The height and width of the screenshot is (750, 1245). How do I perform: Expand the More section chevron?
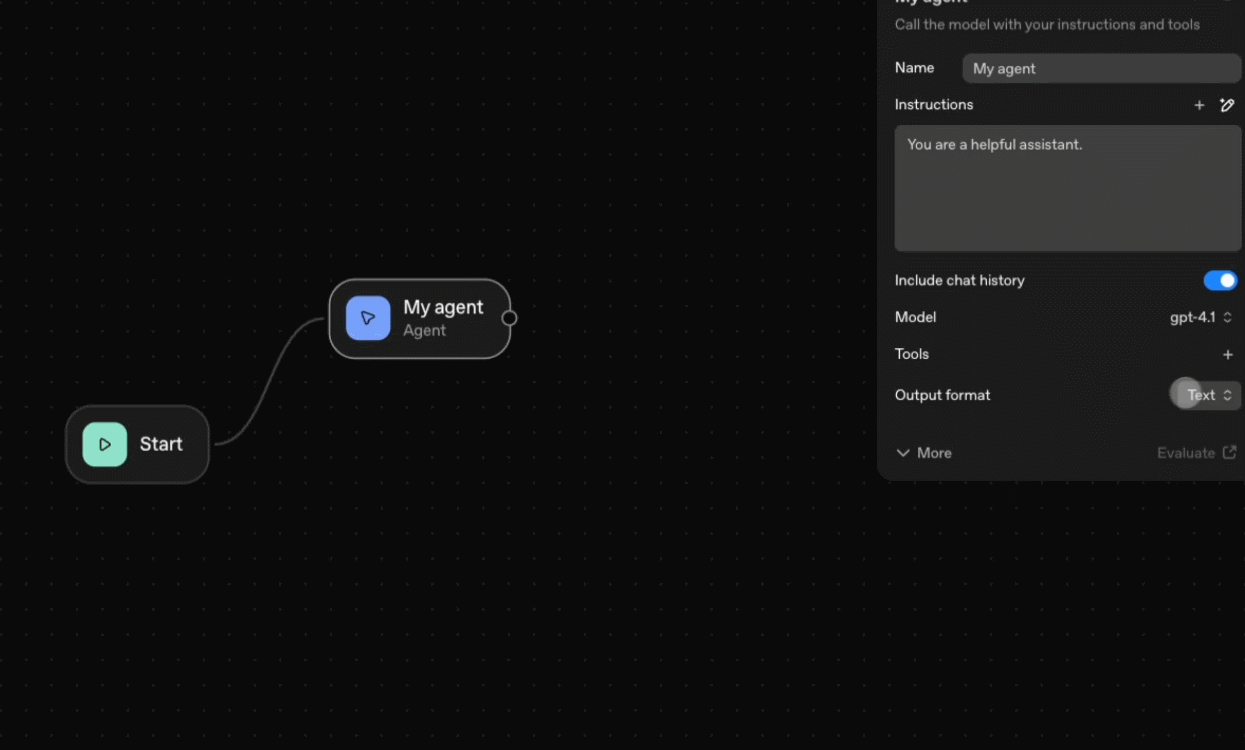(903, 453)
